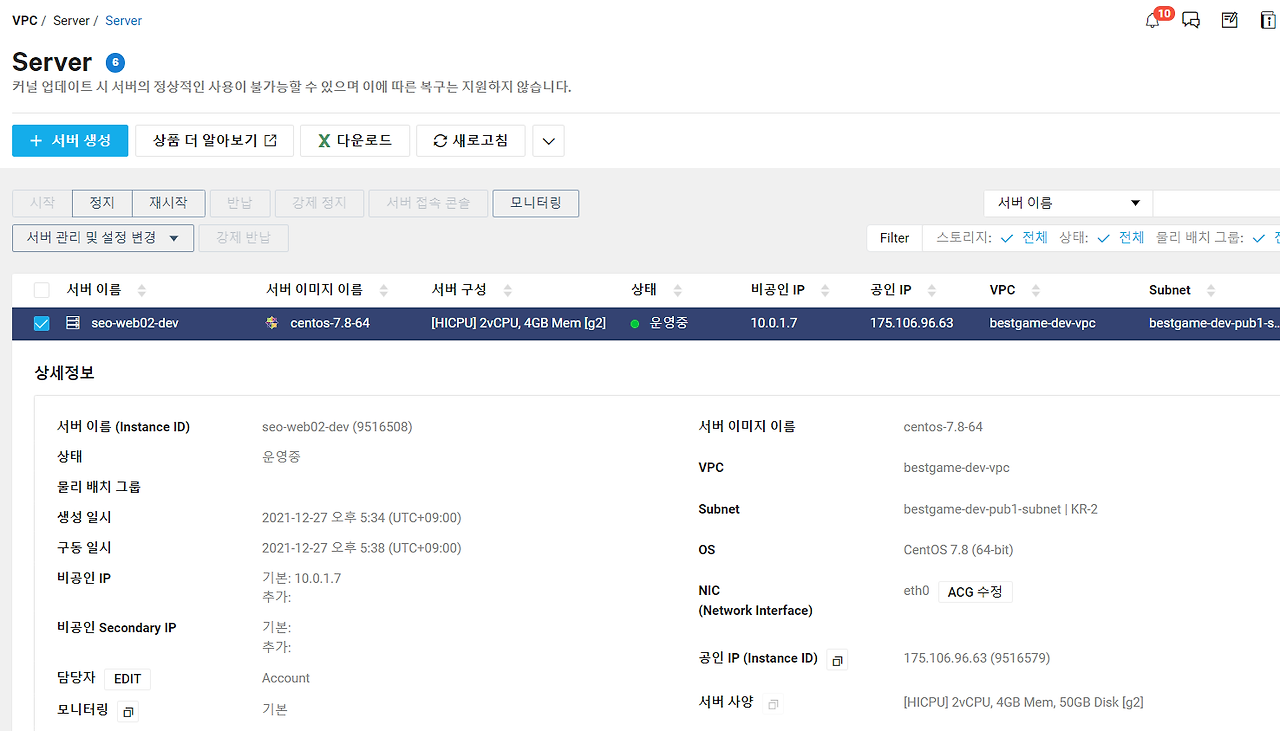Sort table by 서버 구성 column
1280x731 pixels.
(507, 290)
